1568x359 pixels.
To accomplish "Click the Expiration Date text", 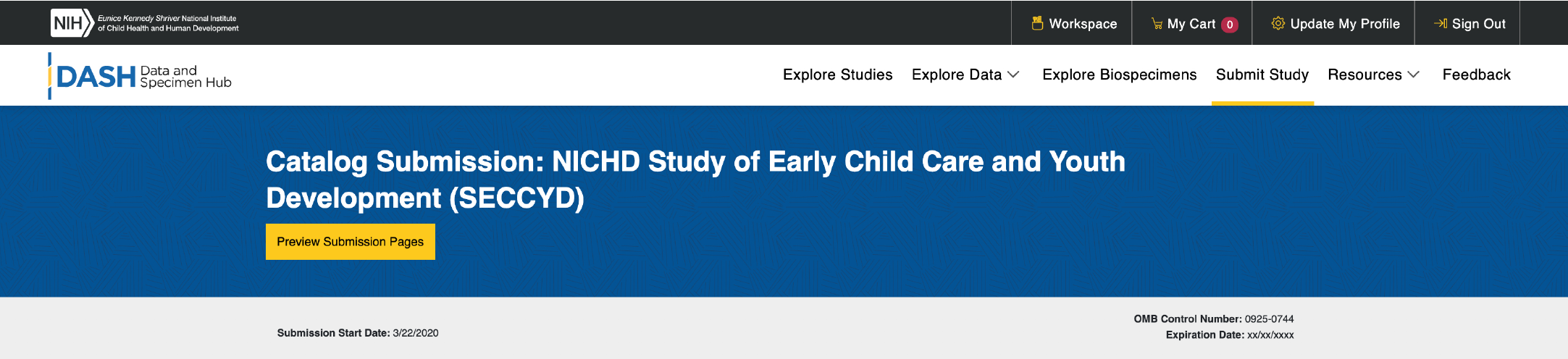I will 1229,334.
